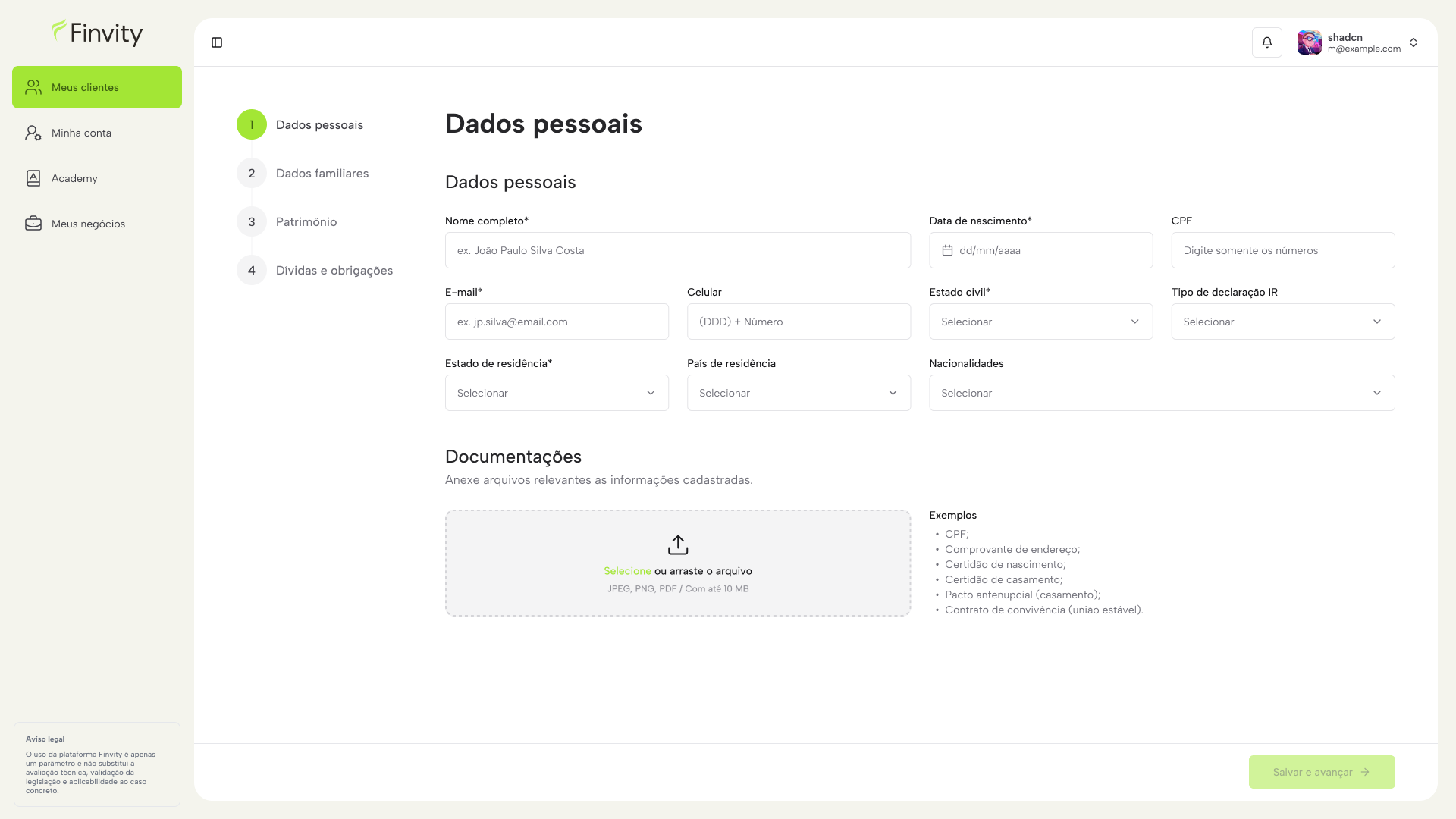Expand account switcher chevrons
Screen dimensions: 1456x819
coord(1414,42)
